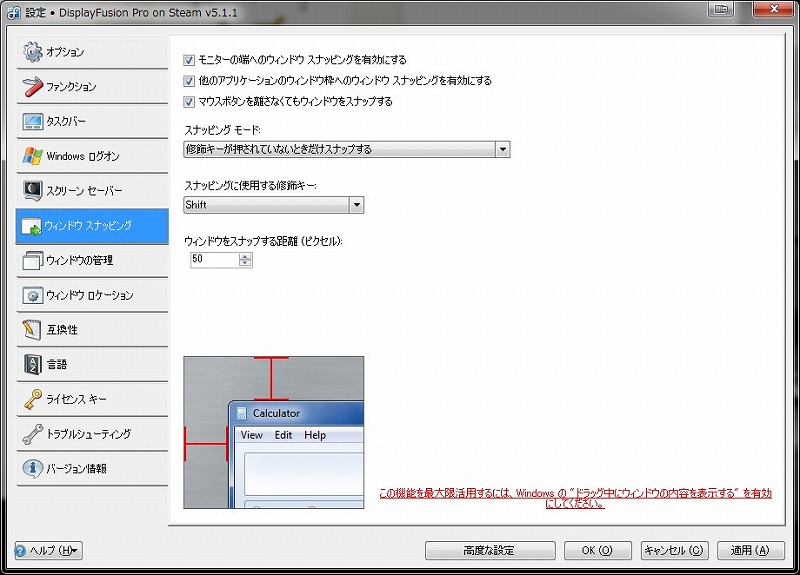Click the wrench troubleshooting icon

[x=32, y=434]
